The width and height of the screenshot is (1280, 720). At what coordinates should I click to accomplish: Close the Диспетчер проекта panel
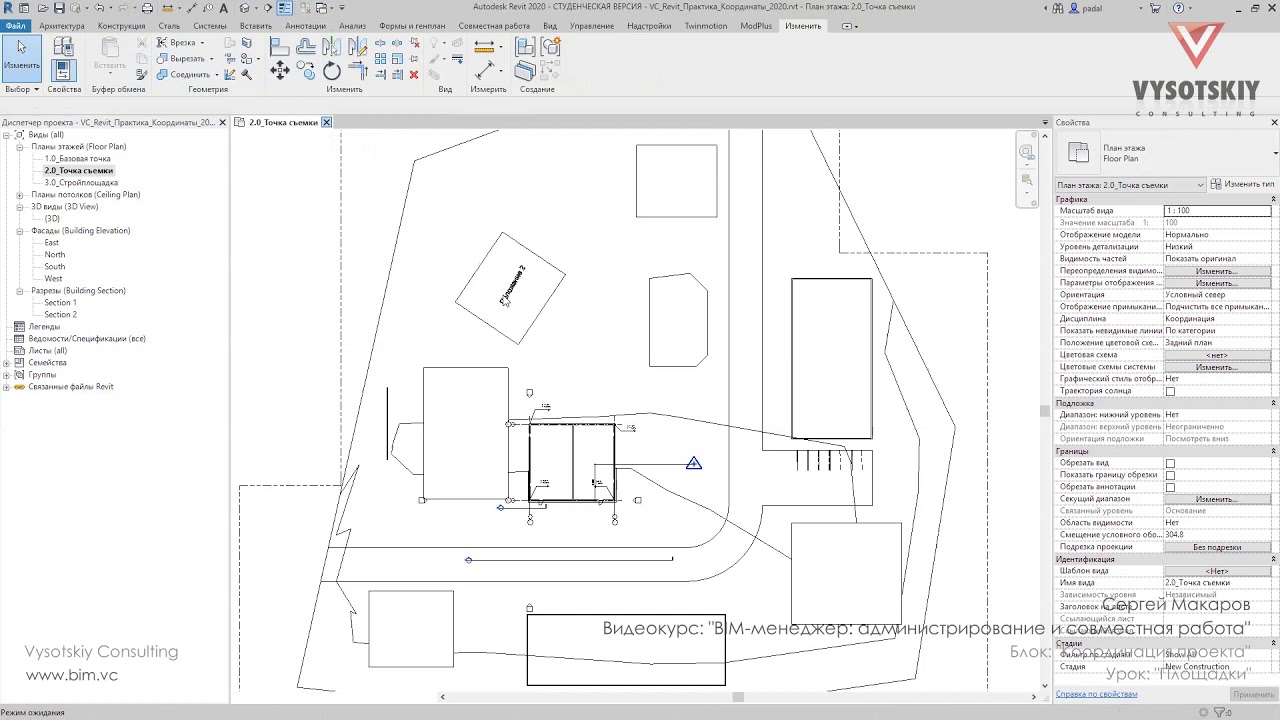[x=222, y=122]
